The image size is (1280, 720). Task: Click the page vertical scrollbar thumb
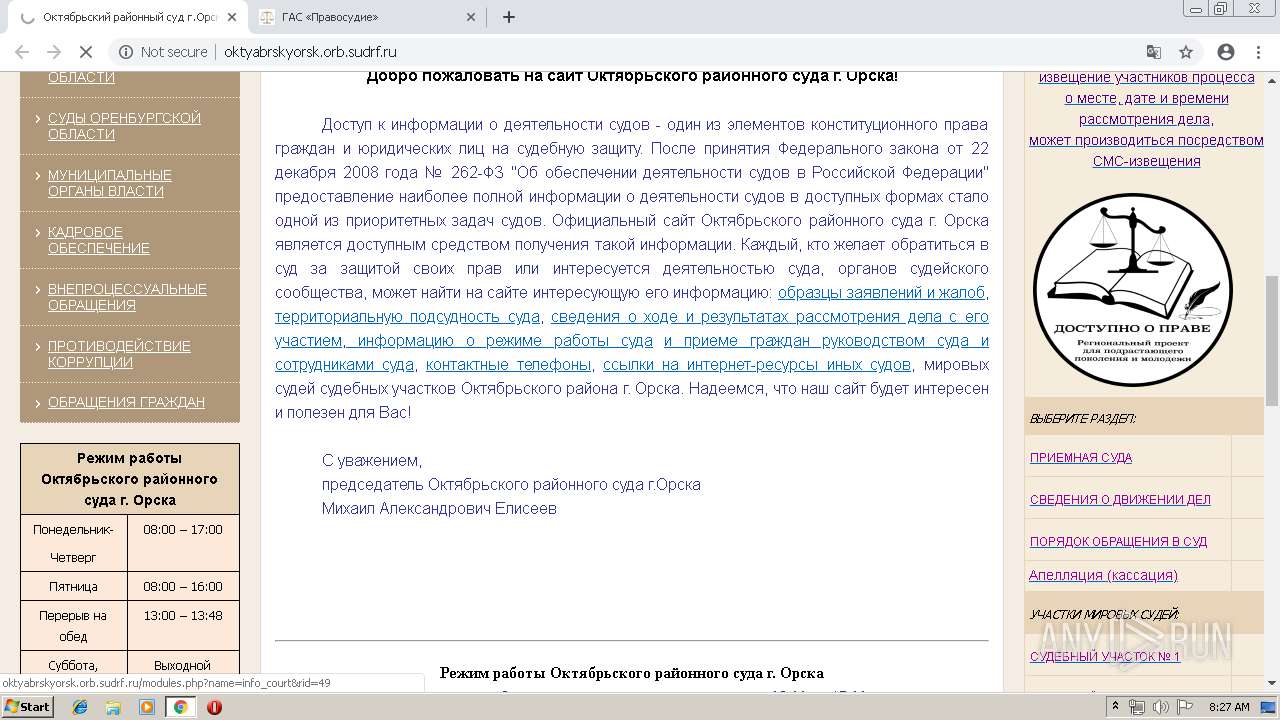point(1272,340)
